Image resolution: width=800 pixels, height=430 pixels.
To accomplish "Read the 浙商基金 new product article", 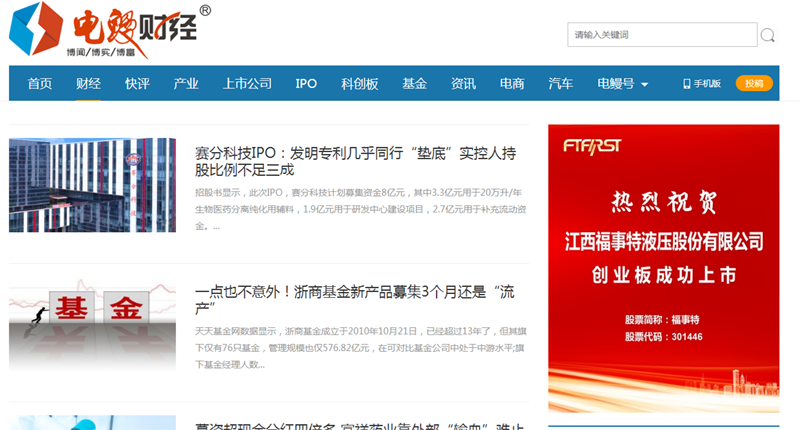I will click(355, 300).
